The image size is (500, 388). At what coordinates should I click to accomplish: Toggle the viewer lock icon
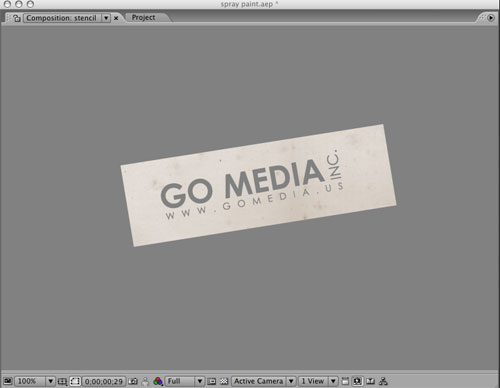17,18
